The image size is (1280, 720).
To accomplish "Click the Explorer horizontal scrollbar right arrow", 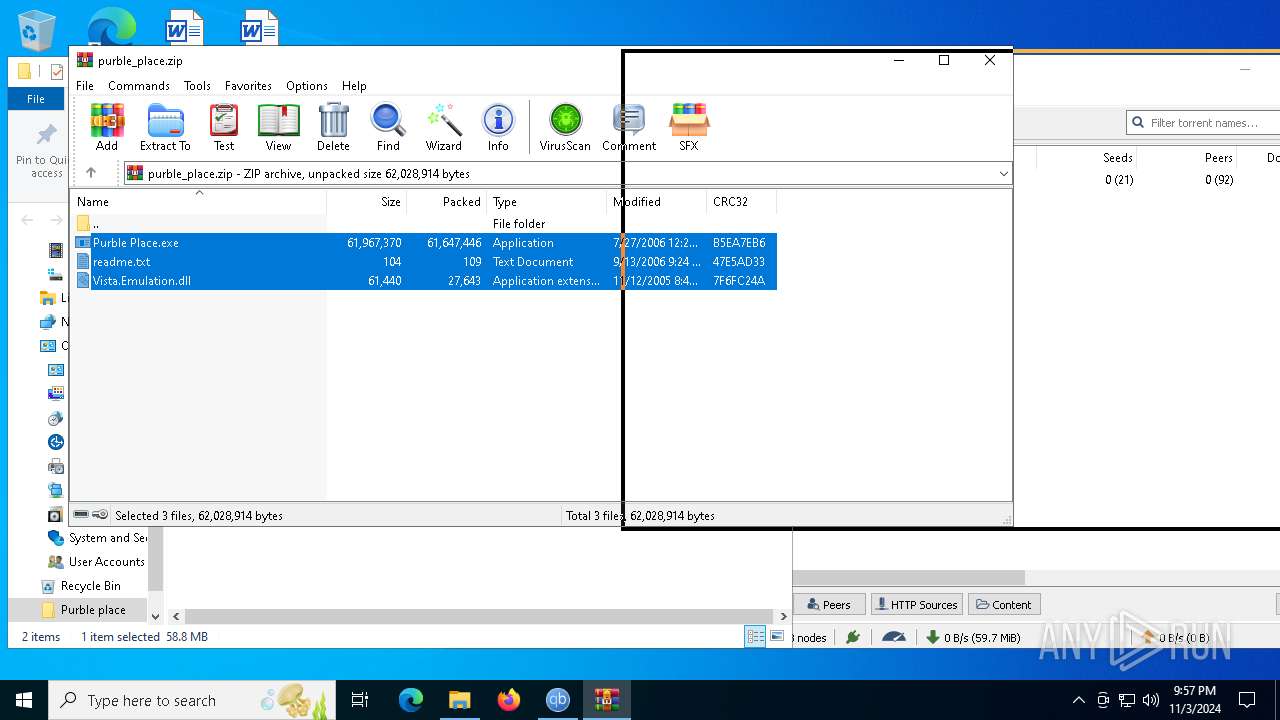I will point(784,616).
